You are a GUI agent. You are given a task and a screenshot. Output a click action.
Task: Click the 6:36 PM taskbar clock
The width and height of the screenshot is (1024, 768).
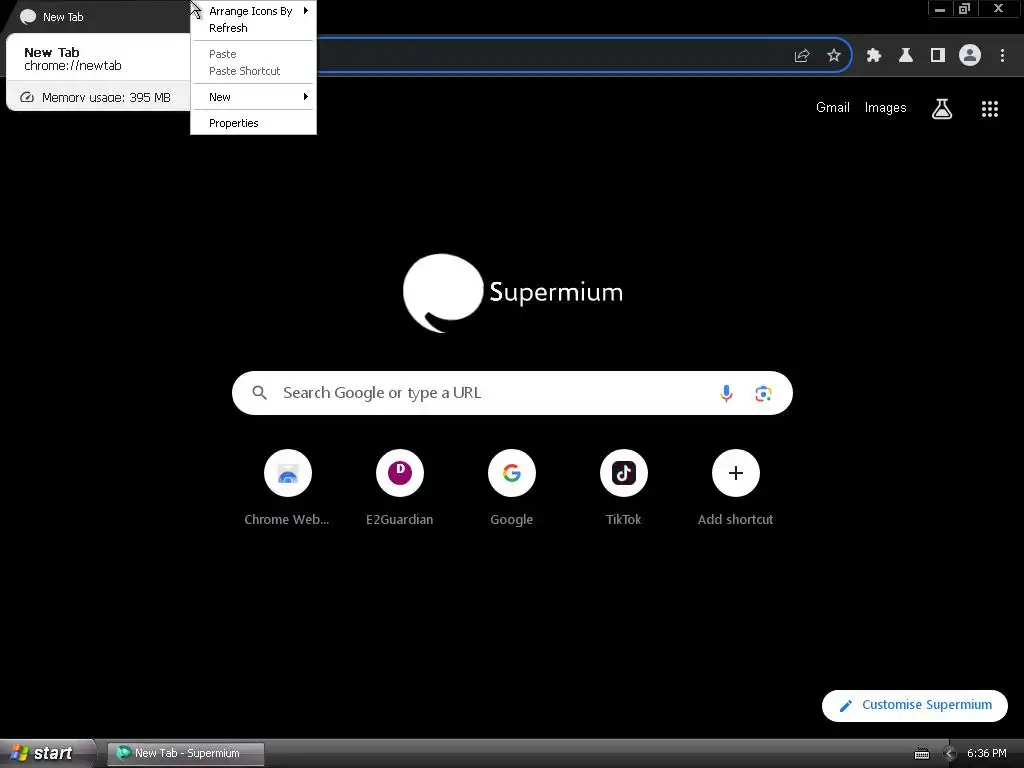tap(987, 754)
